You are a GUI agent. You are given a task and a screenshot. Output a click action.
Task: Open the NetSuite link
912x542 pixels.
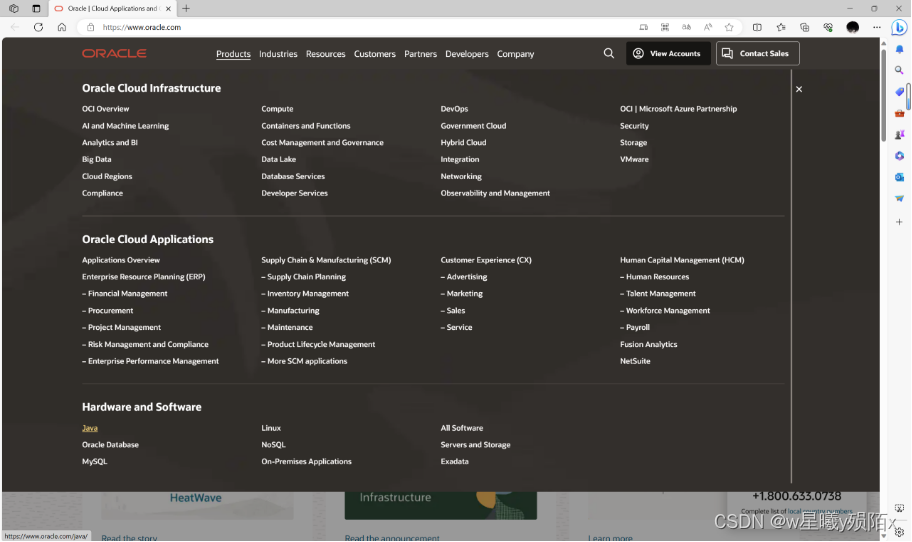(635, 361)
